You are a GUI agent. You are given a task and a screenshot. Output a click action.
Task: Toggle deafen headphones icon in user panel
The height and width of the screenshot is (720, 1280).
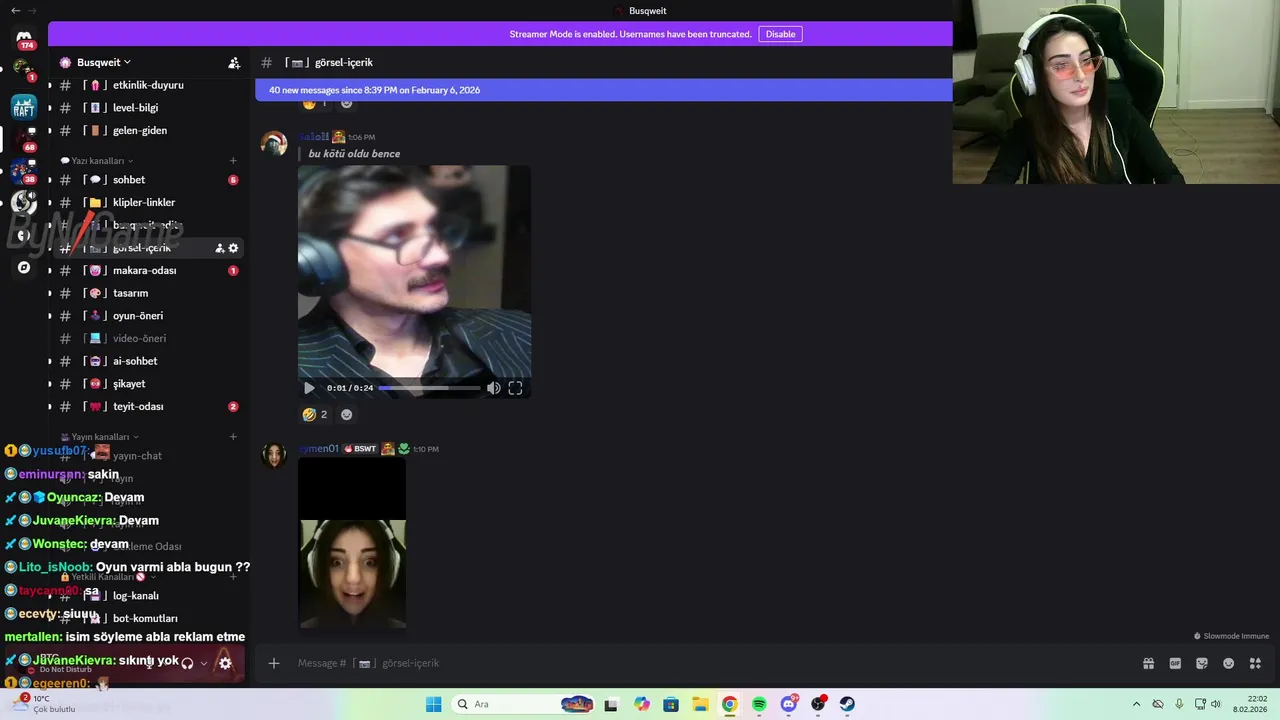[187, 662]
